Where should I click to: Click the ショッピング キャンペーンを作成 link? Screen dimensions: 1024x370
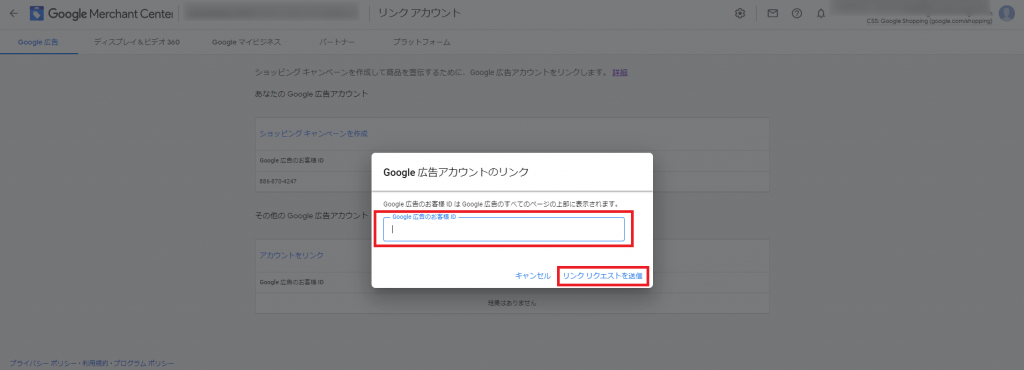click(x=314, y=133)
